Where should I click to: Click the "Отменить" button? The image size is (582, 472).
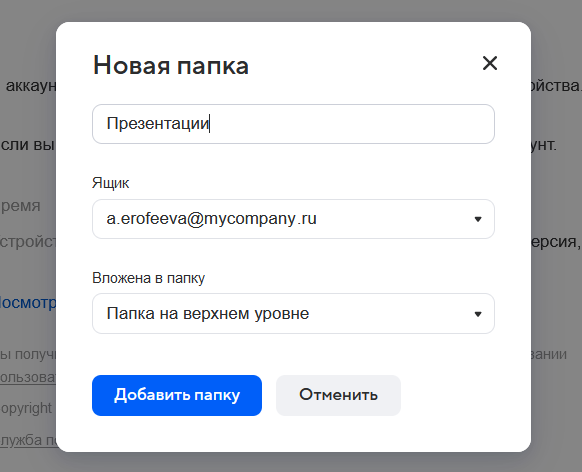tap(339, 395)
